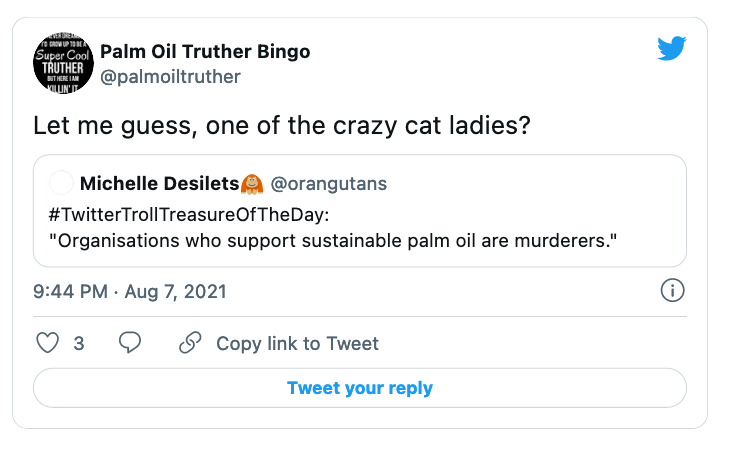Click the @orangutans handle
Viewport: 732px width, 453px height.
point(329,183)
